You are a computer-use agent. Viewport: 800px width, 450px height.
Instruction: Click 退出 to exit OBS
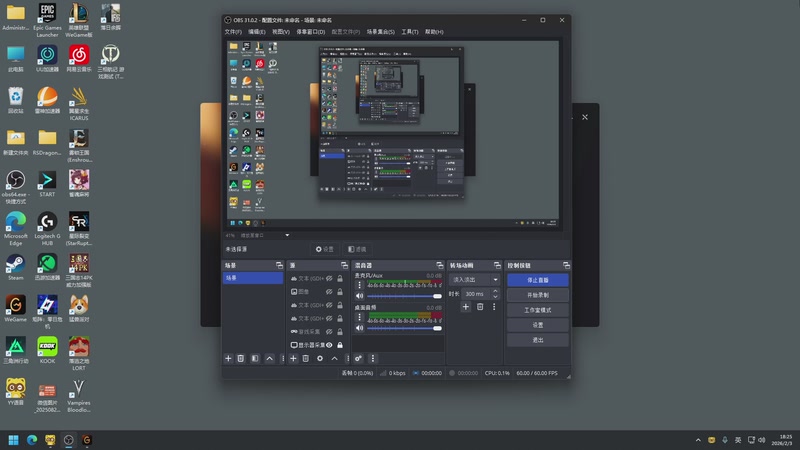click(538, 340)
